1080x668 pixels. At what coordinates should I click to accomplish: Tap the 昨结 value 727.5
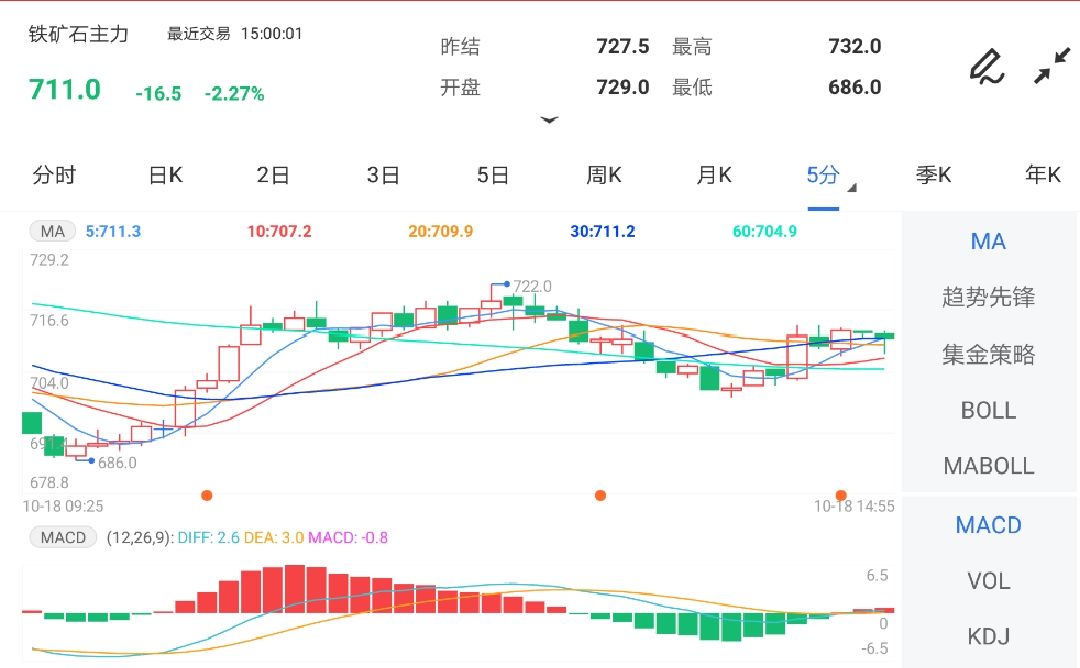click(623, 46)
